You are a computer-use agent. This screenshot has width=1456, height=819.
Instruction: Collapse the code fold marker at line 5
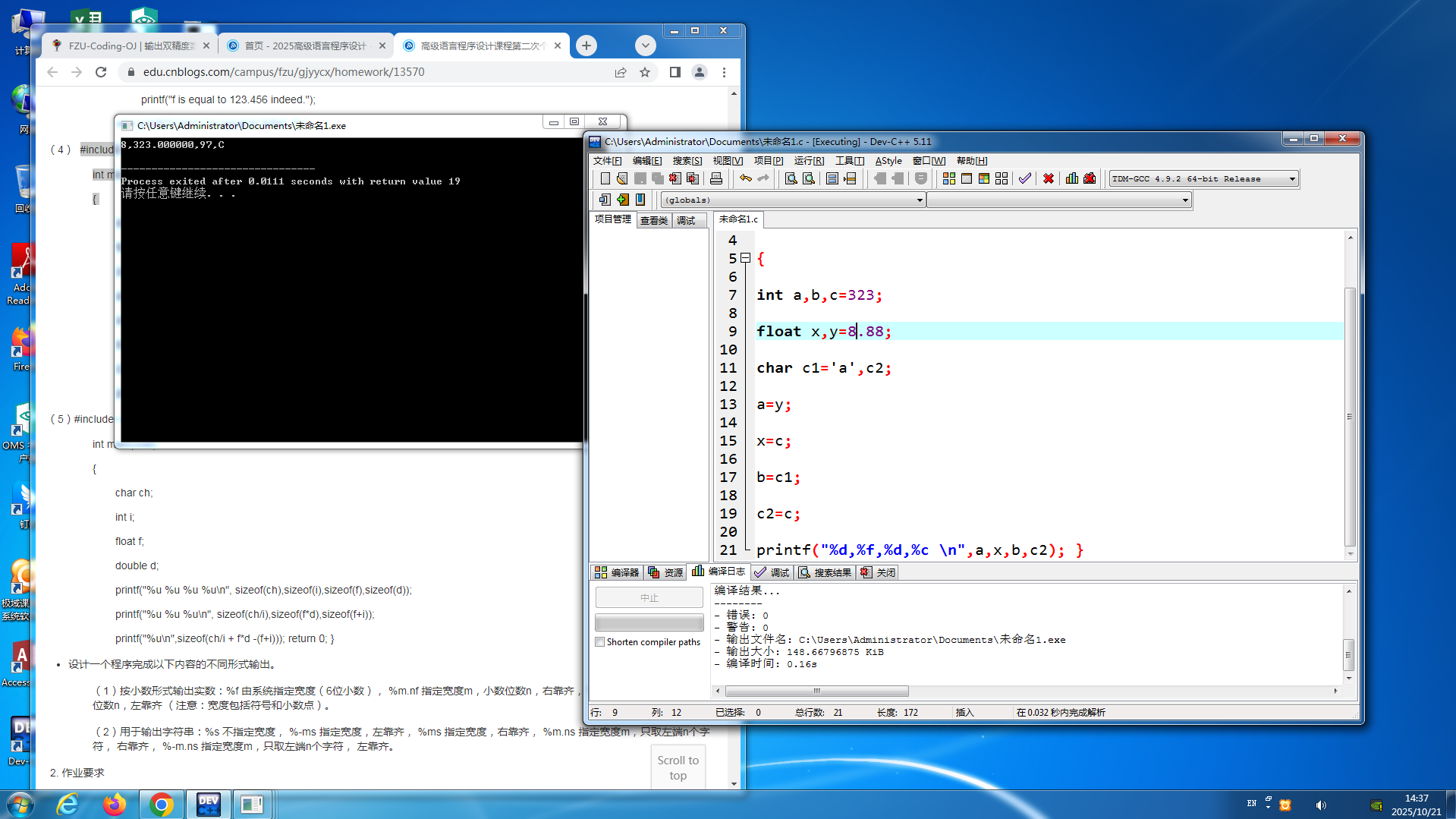(x=746, y=258)
